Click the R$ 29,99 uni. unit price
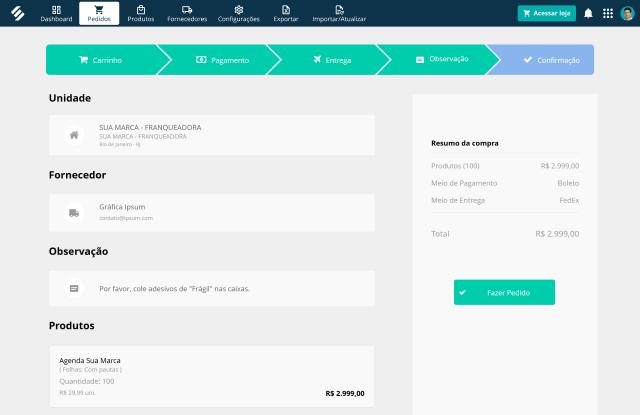640x415 pixels. (x=77, y=393)
